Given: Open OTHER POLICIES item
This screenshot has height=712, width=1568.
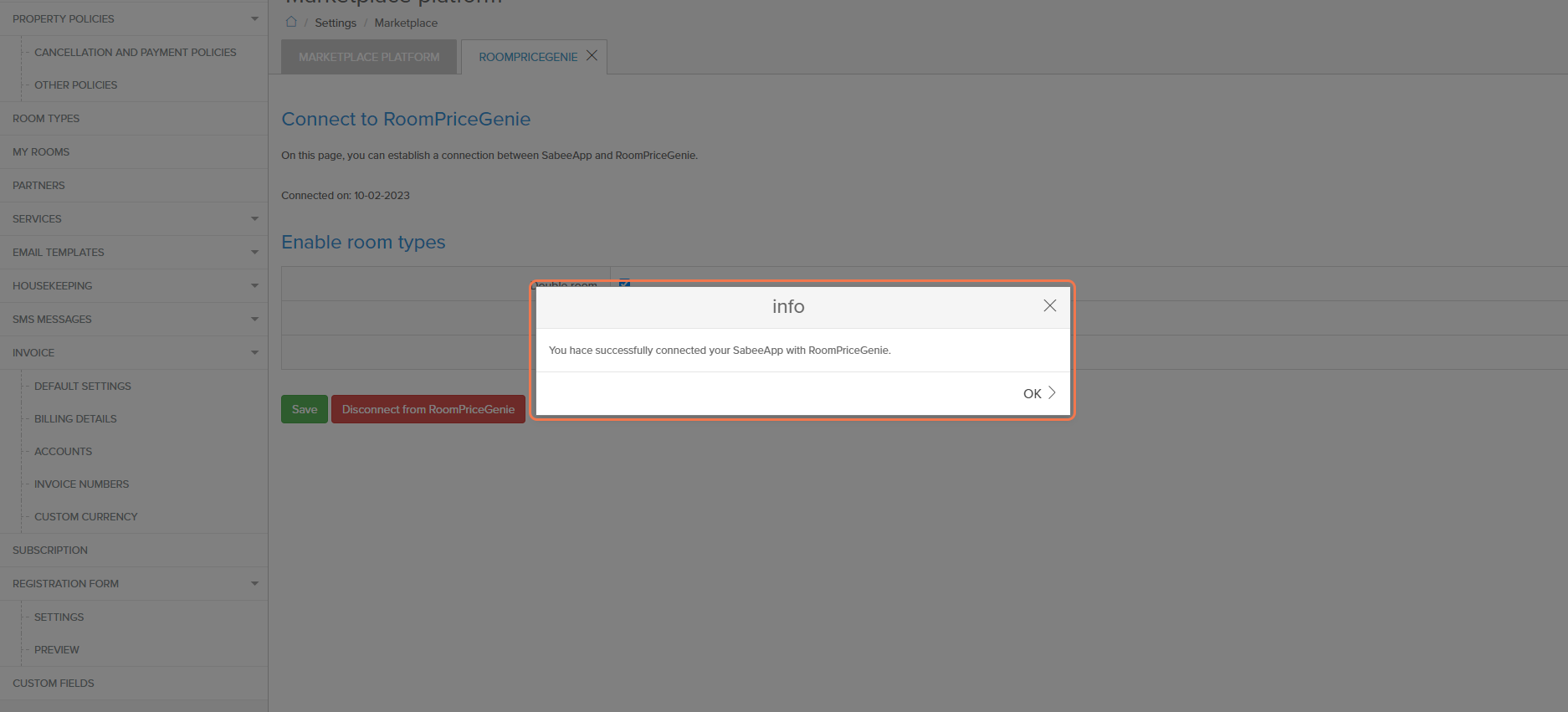Looking at the screenshot, I should [x=76, y=85].
